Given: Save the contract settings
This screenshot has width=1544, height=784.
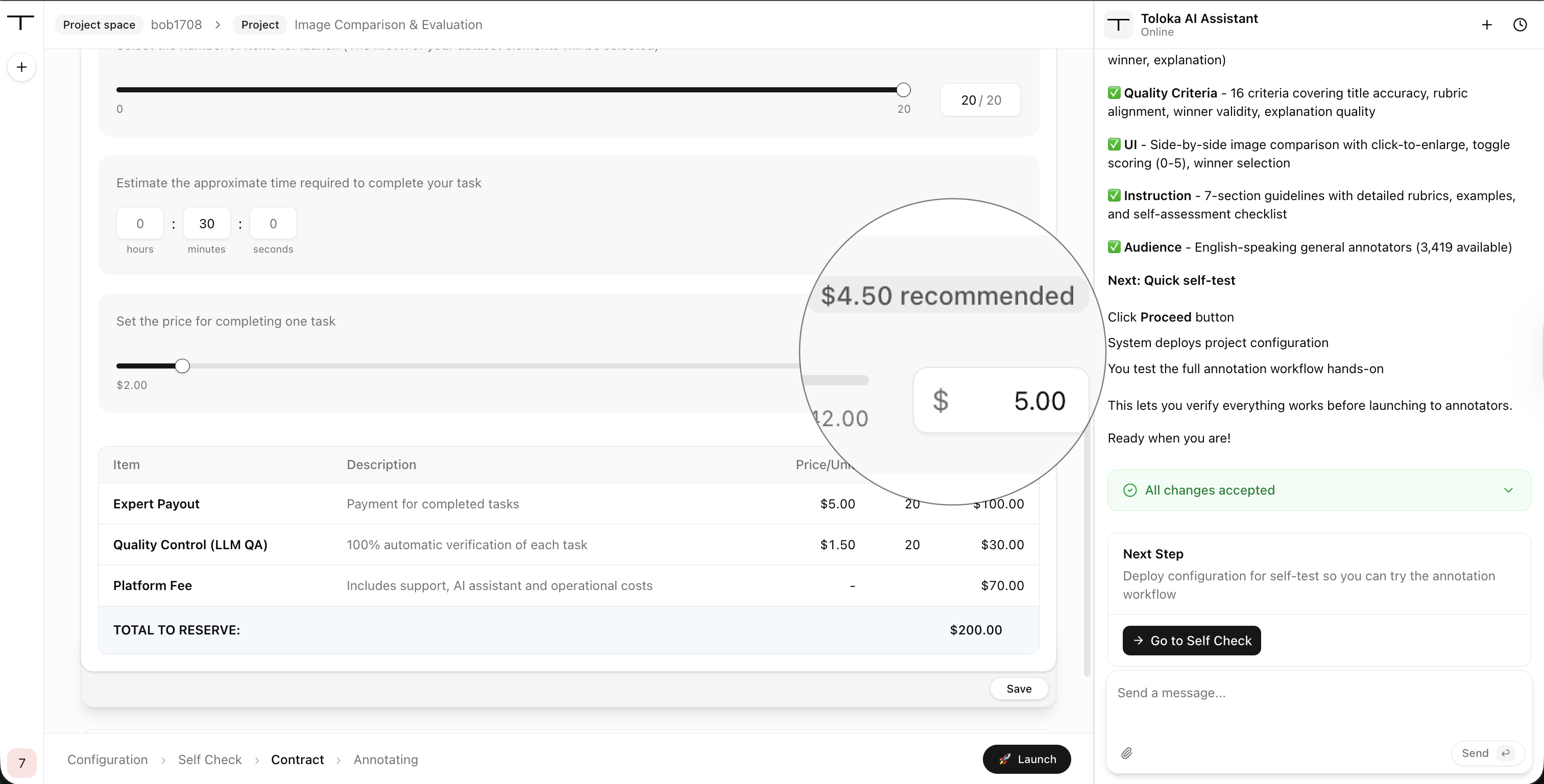Looking at the screenshot, I should 1019,689.
